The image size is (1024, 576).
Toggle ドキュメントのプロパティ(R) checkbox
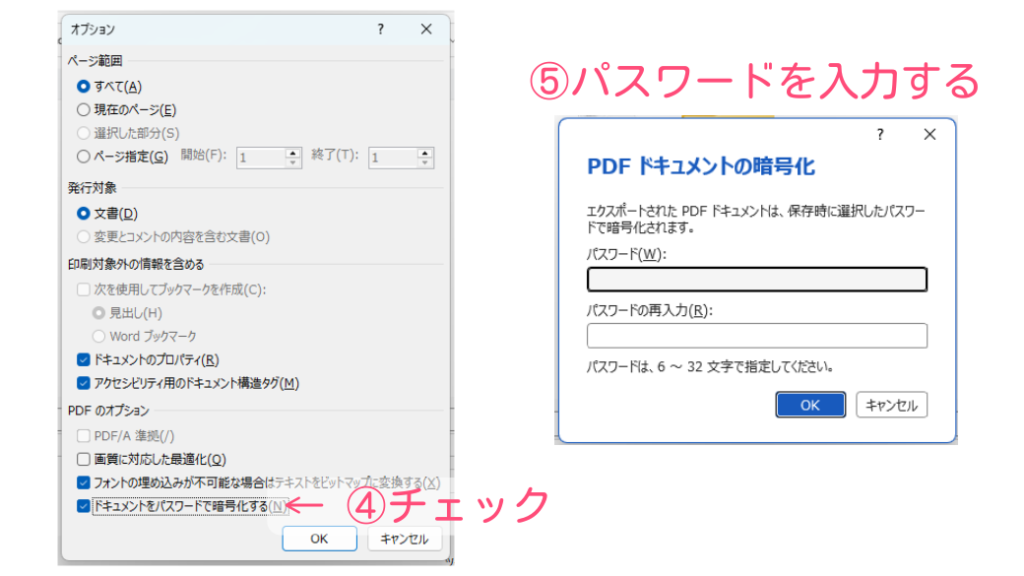coord(84,360)
